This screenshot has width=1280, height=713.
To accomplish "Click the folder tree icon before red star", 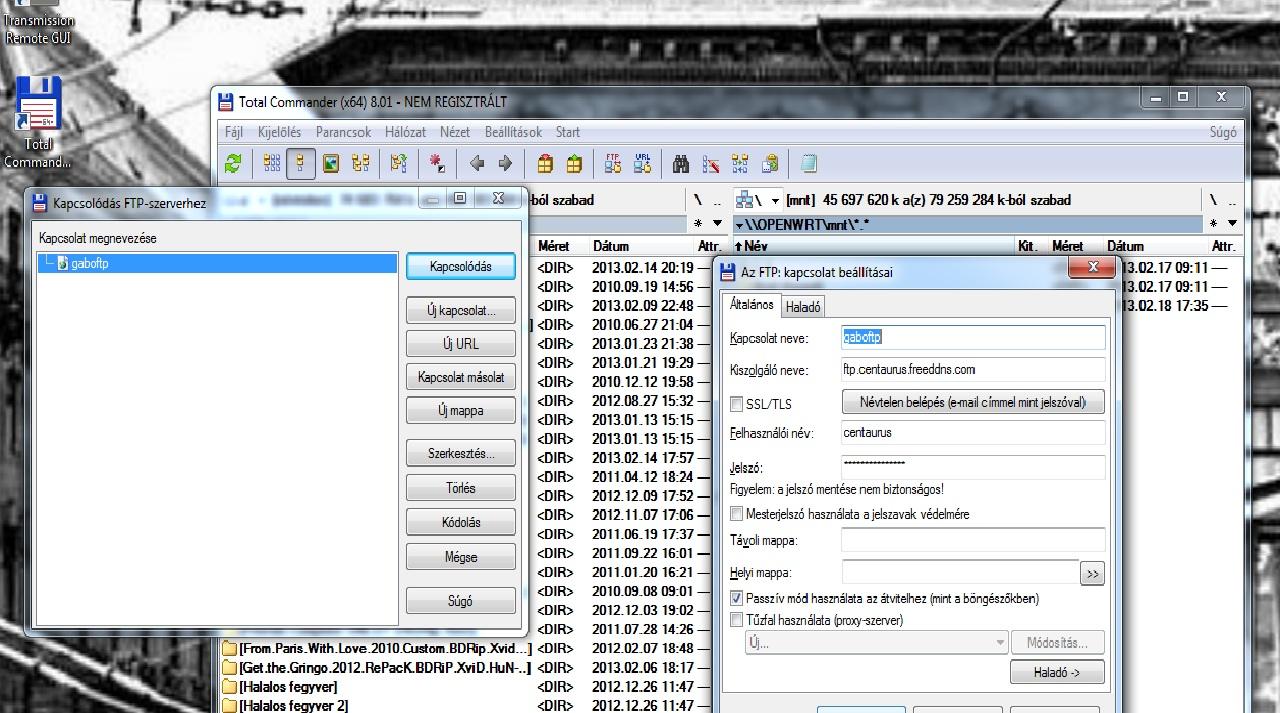I will coord(398,163).
